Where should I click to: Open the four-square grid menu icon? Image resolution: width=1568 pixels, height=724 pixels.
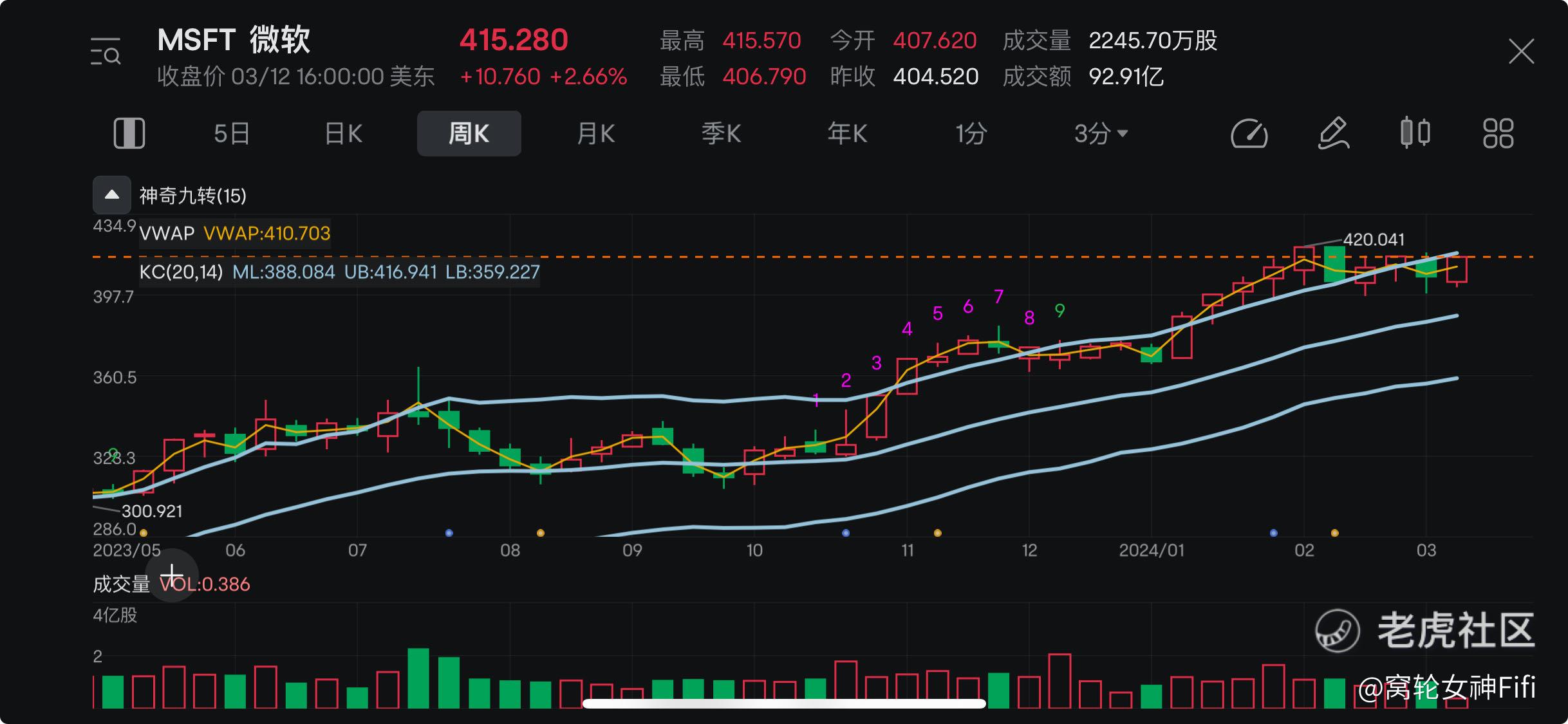pyautogui.click(x=1498, y=134)
